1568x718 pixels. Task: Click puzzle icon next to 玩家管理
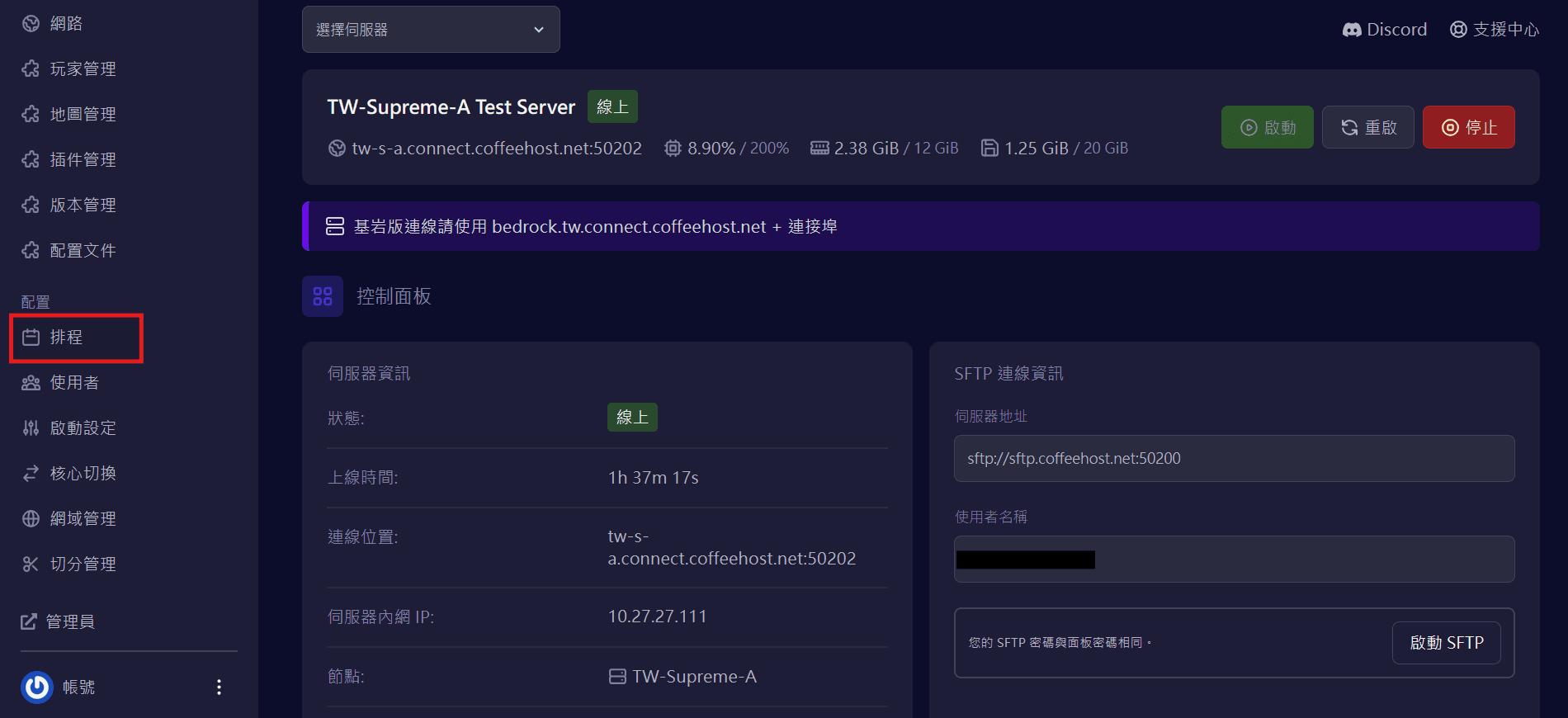[31, 68]
